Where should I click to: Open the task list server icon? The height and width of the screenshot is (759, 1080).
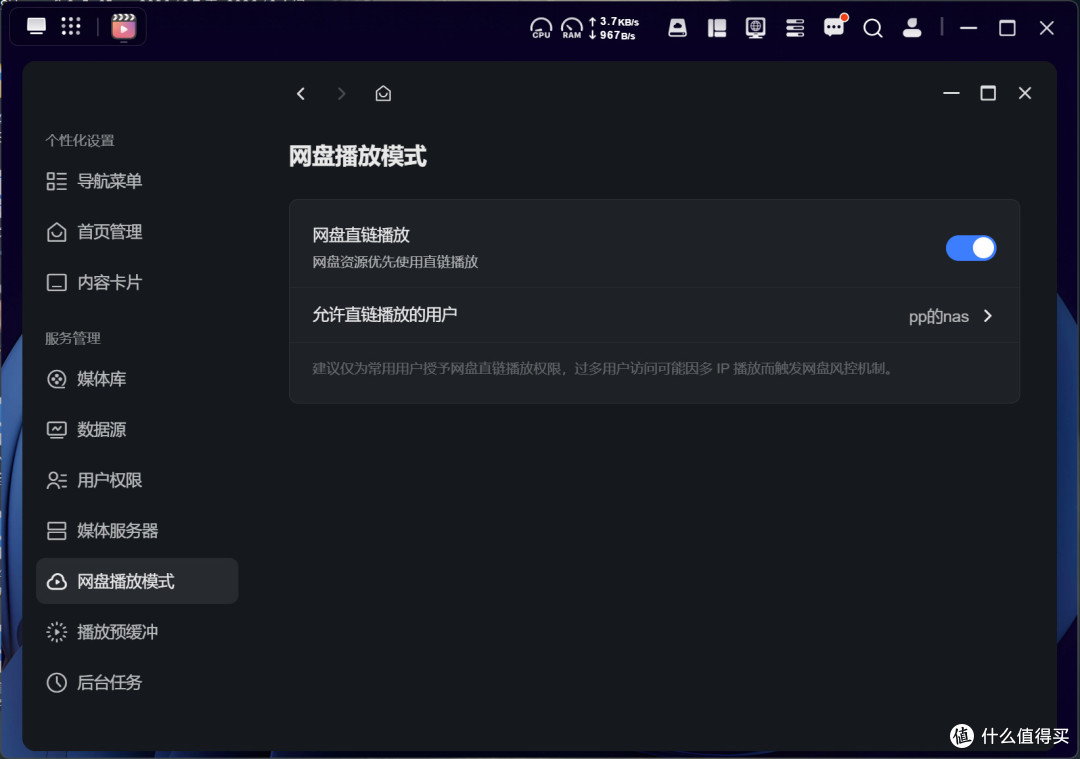coord(795,28)
